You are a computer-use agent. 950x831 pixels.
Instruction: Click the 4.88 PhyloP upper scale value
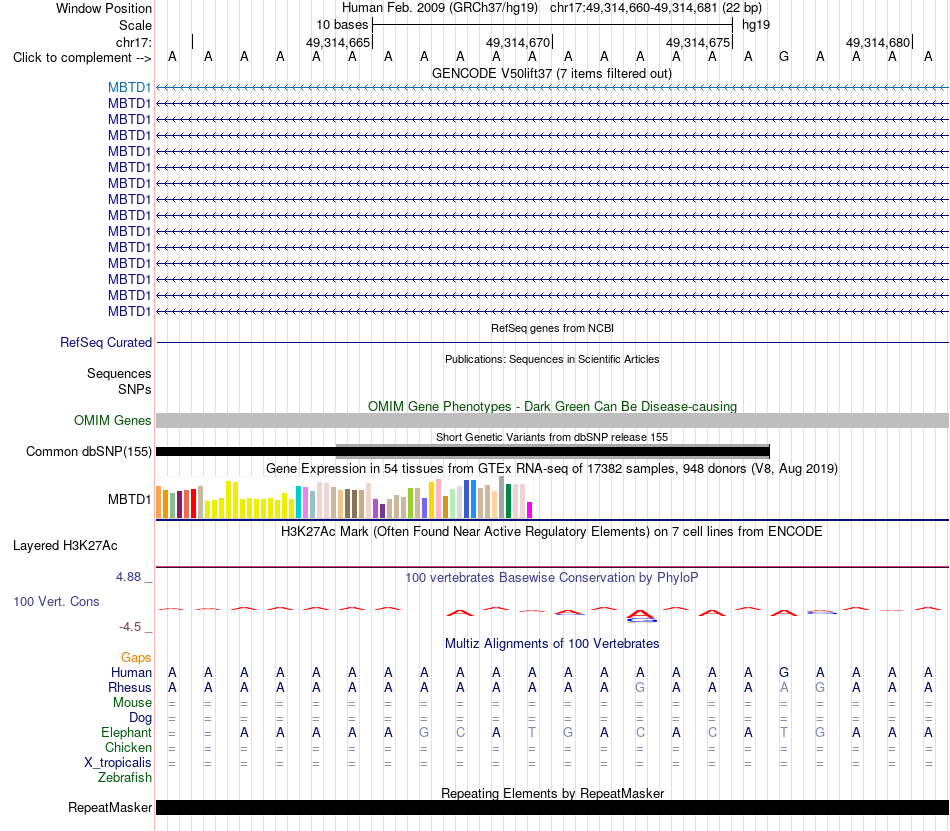click(x=128, y=577)
